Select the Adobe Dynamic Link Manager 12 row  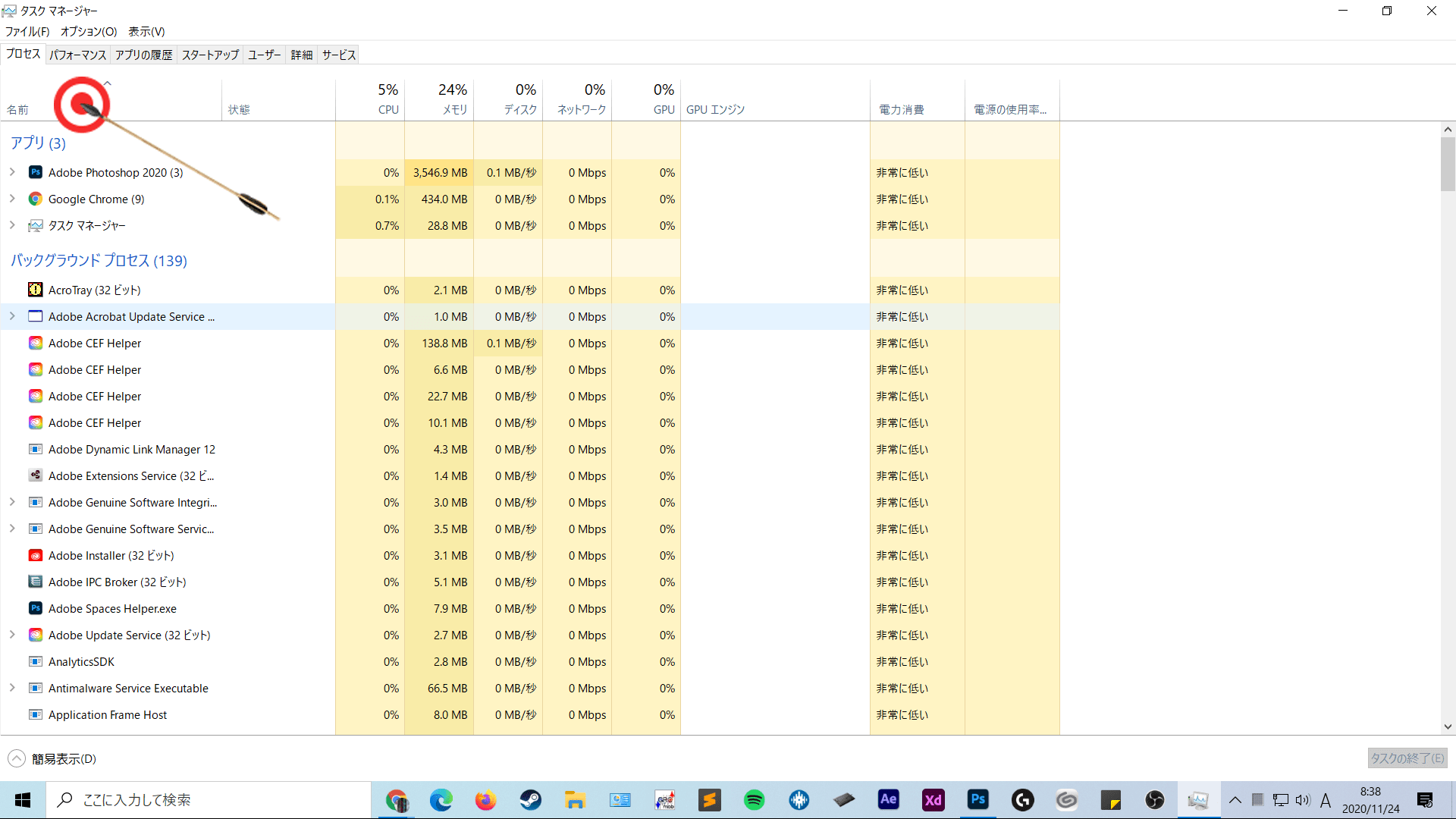tap(531, 449)
